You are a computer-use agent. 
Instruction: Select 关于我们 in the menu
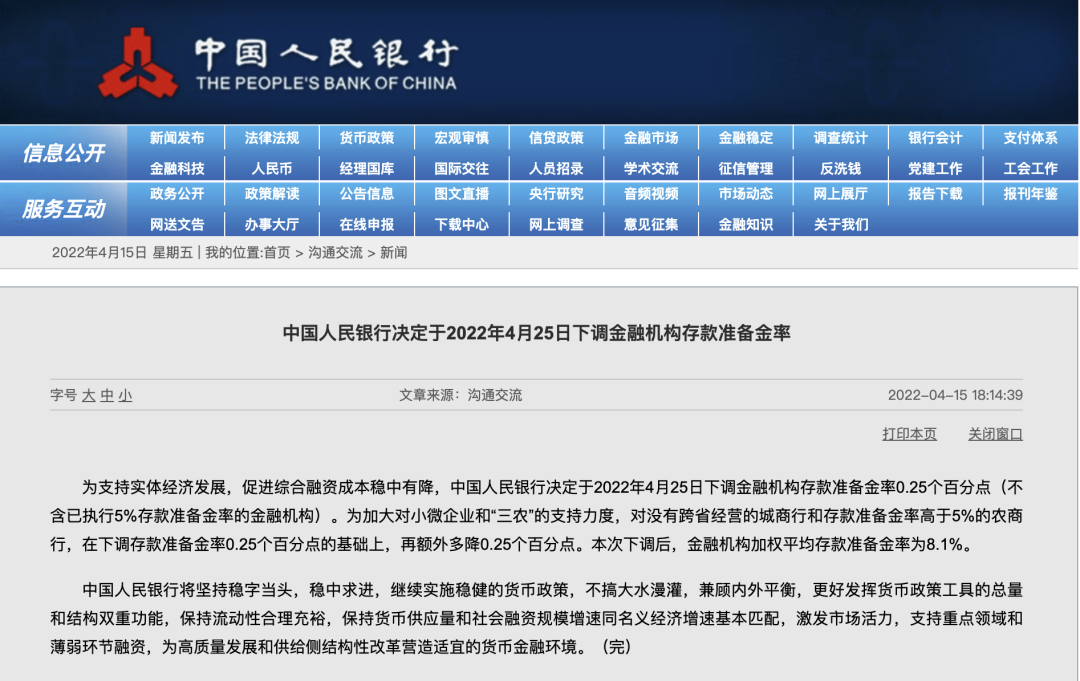click(x=840, y=225)
